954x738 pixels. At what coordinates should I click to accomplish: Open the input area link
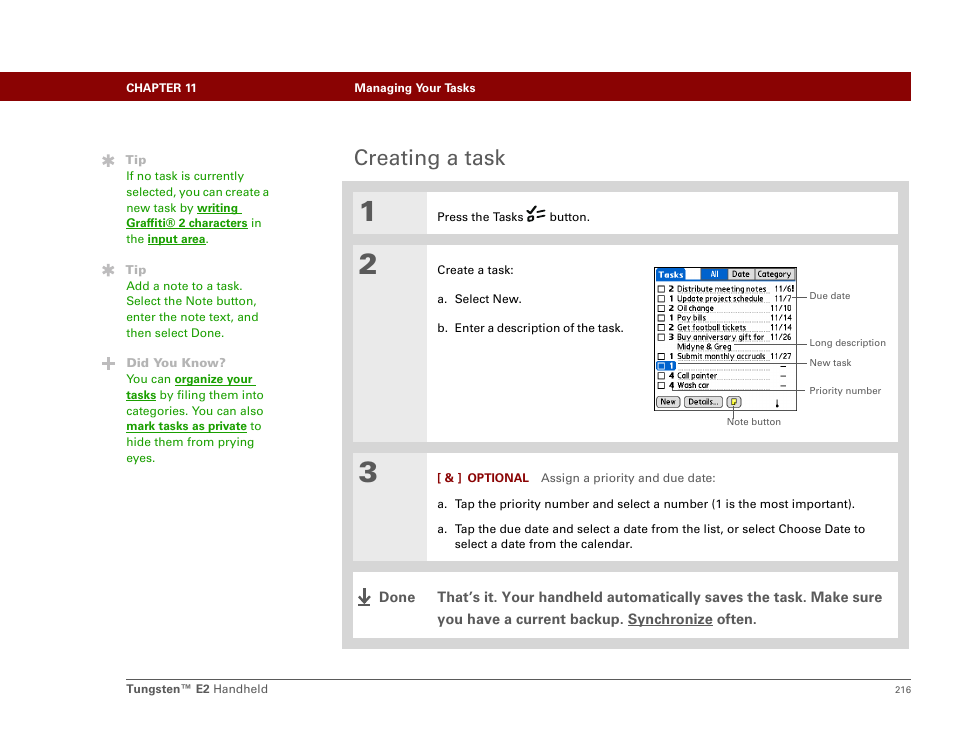click(x=176, y=239)
